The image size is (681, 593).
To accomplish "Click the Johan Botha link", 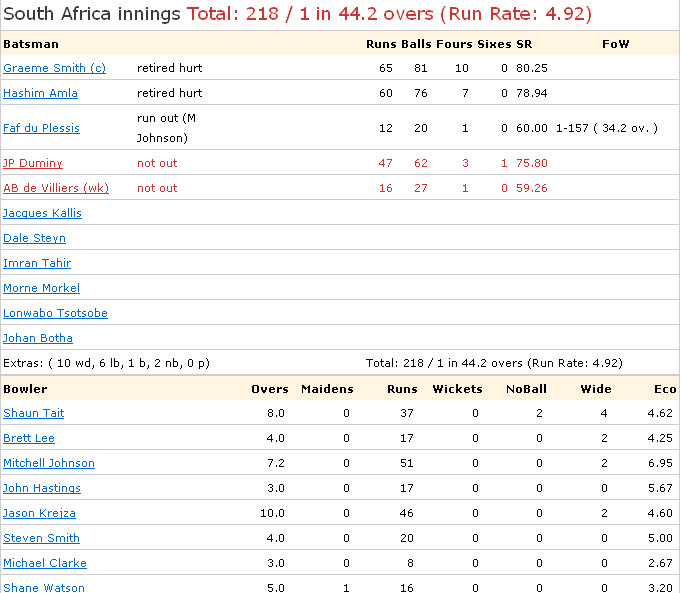I will [38, 338].
